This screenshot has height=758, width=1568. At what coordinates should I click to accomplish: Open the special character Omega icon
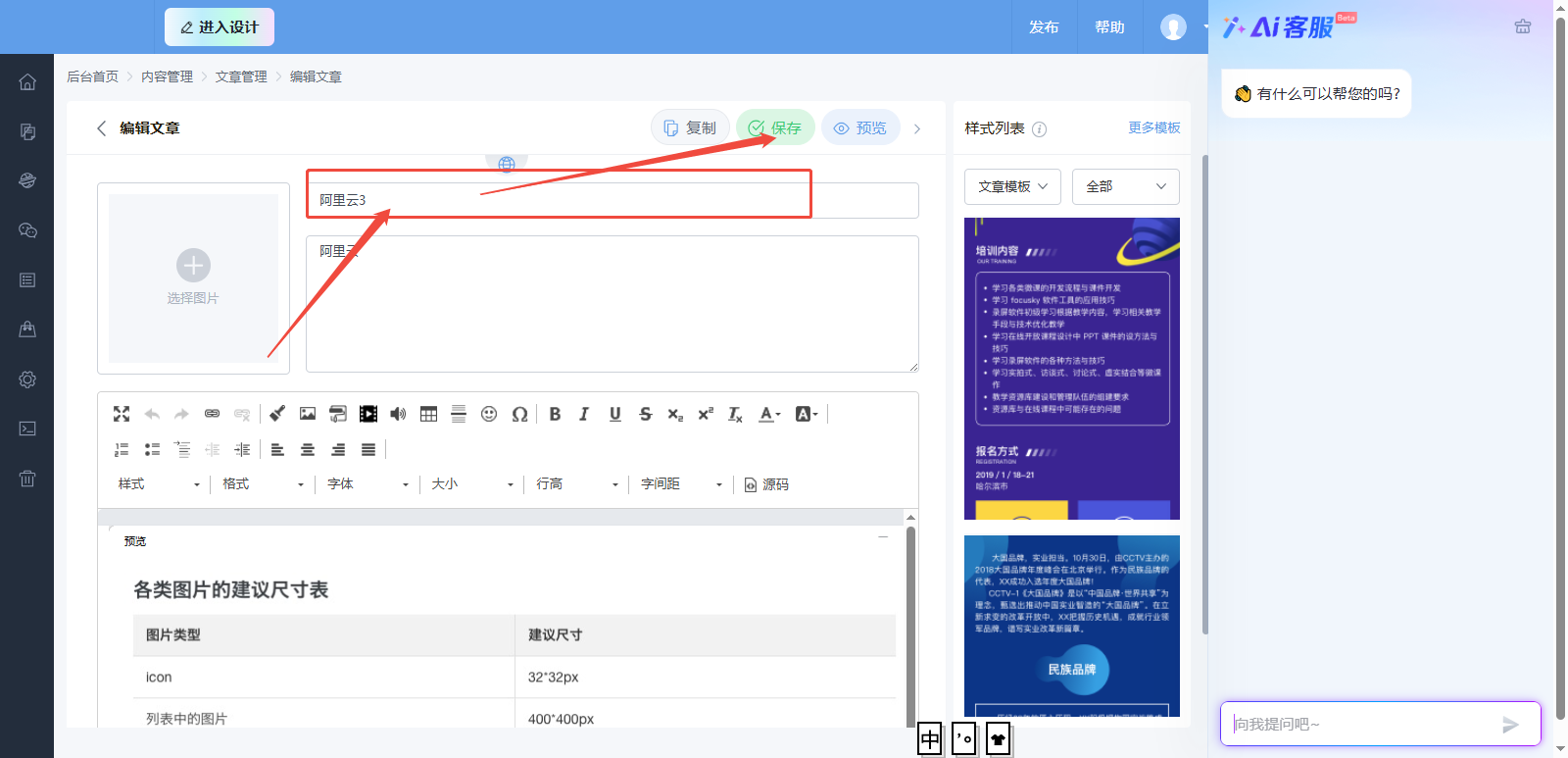519,414
